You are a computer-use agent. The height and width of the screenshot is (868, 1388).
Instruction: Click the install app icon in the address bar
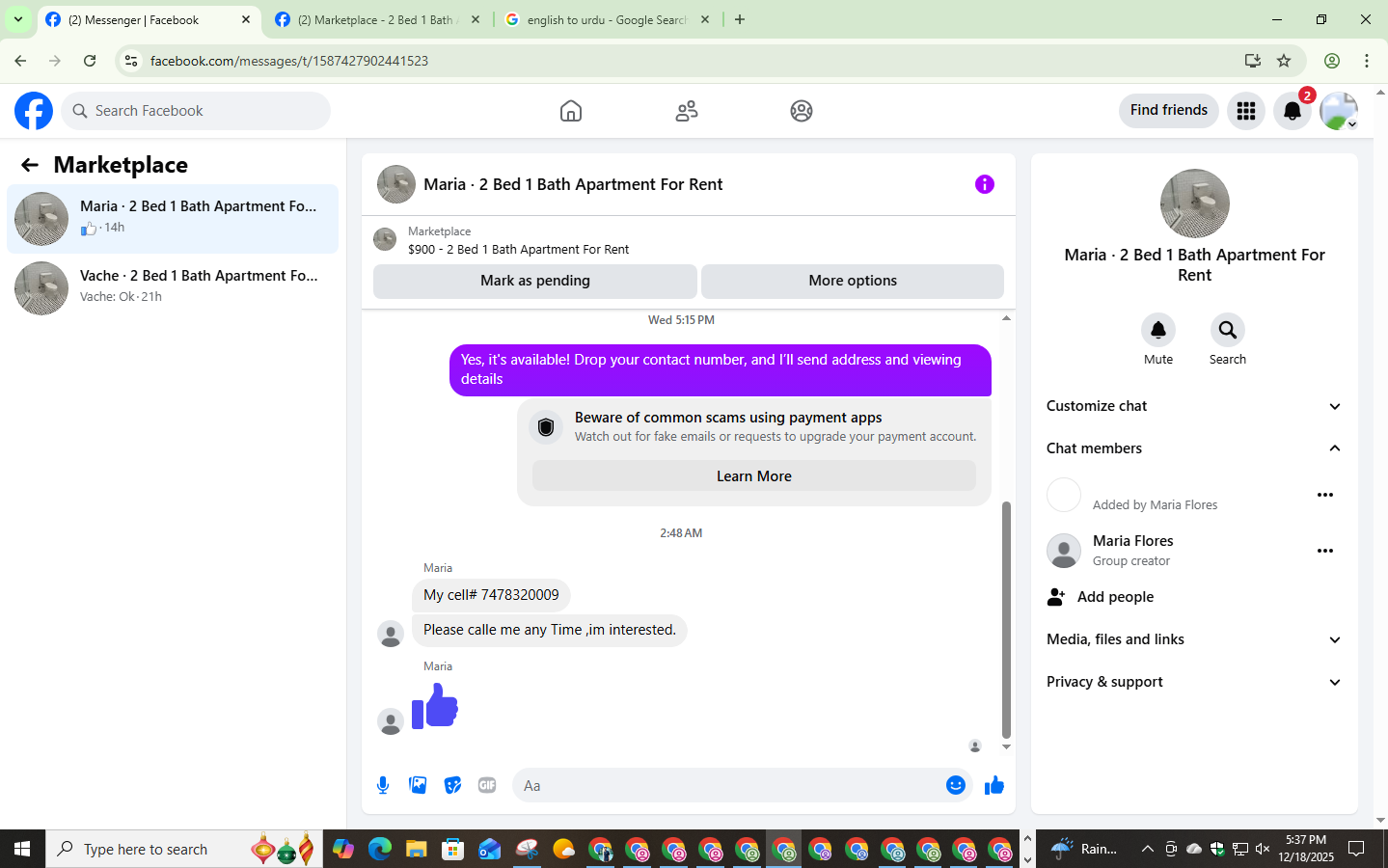[x=1253, y=61]
